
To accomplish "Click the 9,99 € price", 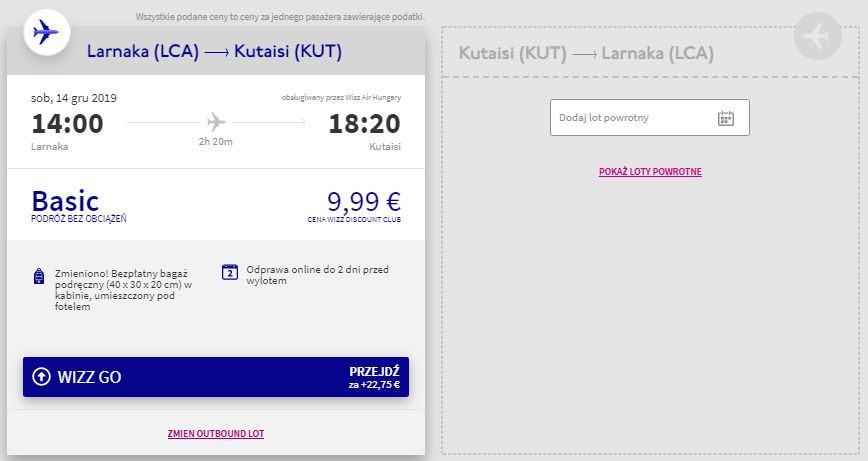I will [364, 202].
